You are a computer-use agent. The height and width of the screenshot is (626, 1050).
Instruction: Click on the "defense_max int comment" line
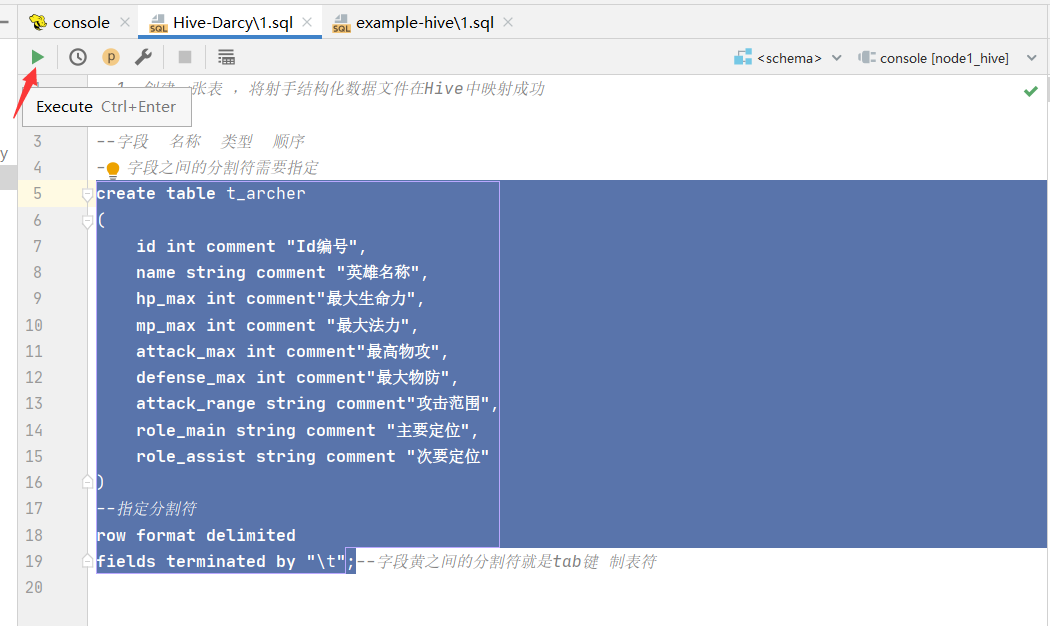point(297,378)
